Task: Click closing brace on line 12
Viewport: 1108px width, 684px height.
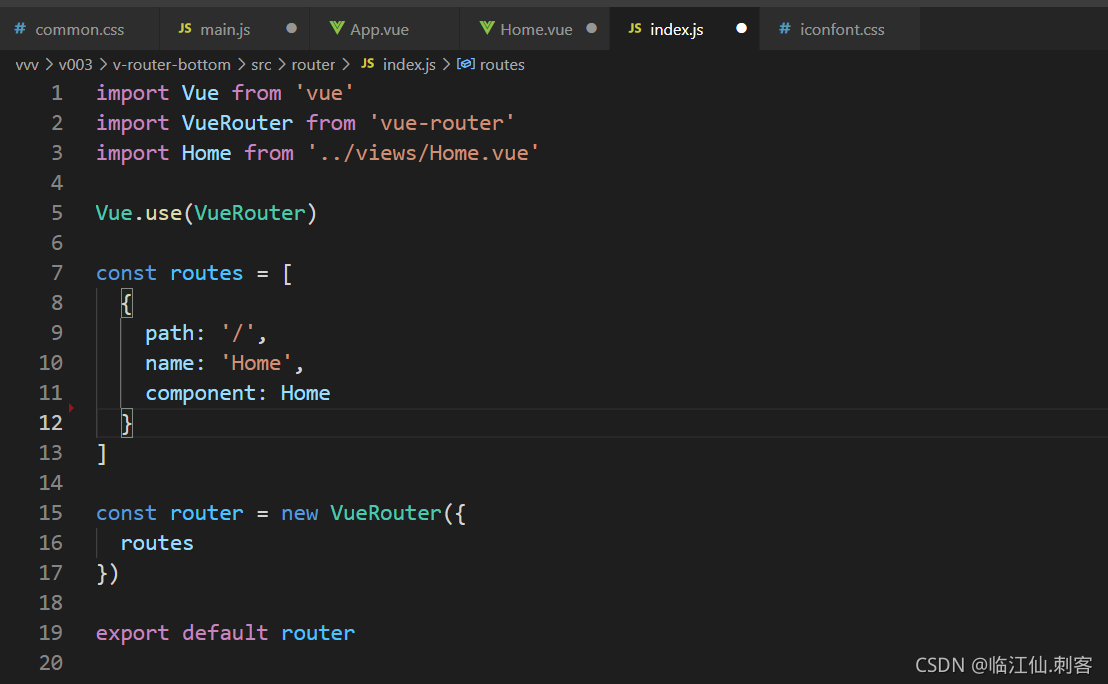Action: point(126,423)
